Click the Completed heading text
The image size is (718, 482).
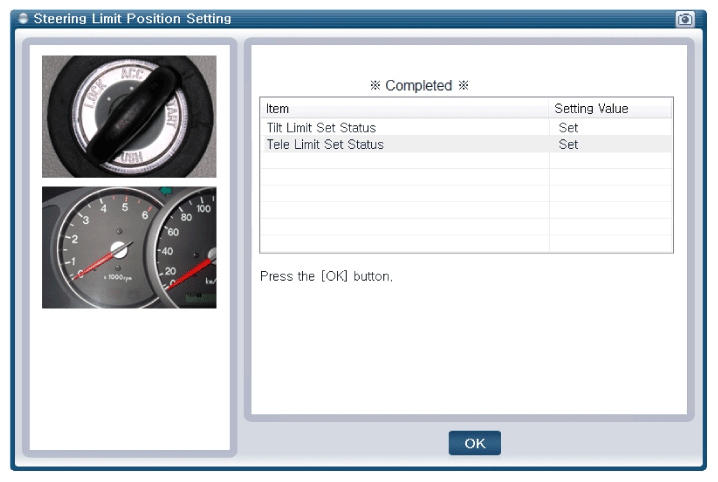tap(419, 85)
